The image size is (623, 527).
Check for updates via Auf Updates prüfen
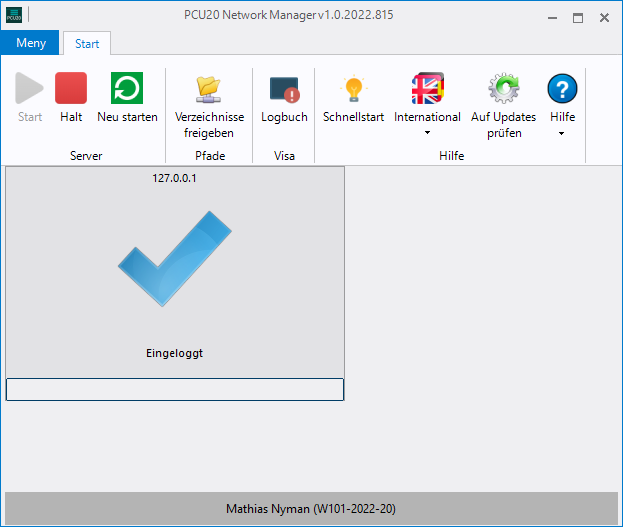click(503, 89)
